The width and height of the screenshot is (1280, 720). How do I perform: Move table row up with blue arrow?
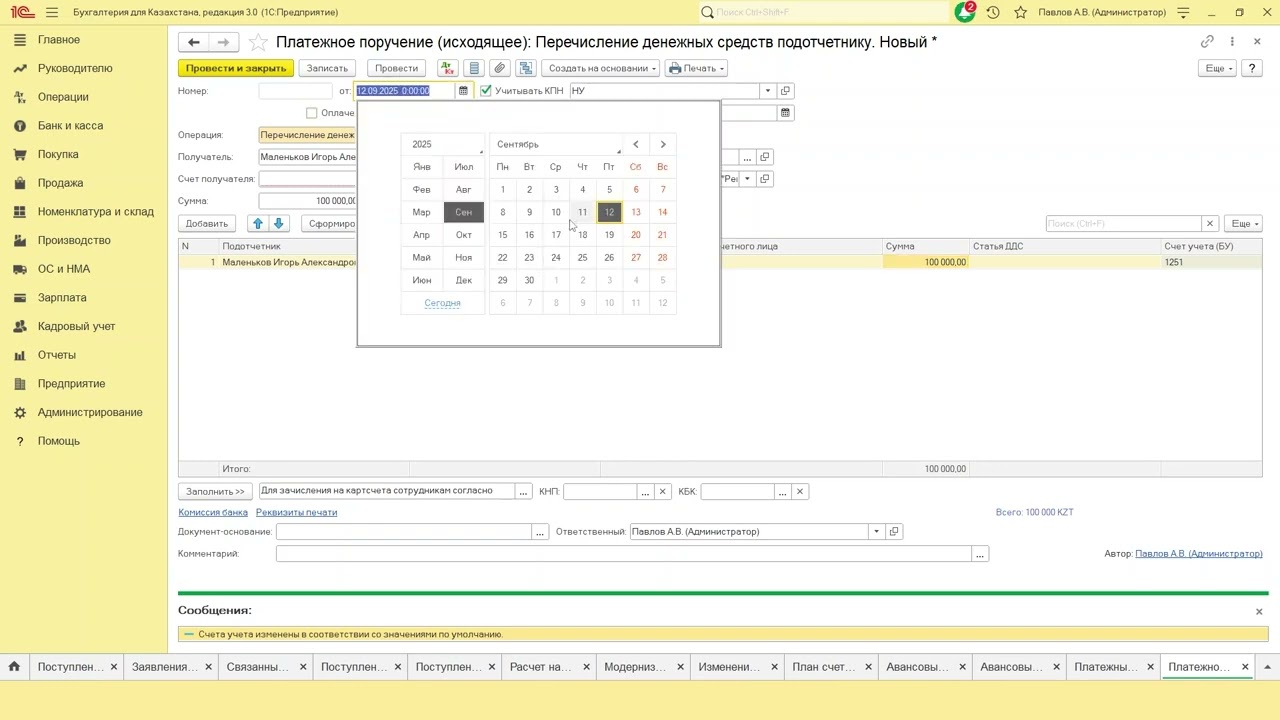[258, 224]
